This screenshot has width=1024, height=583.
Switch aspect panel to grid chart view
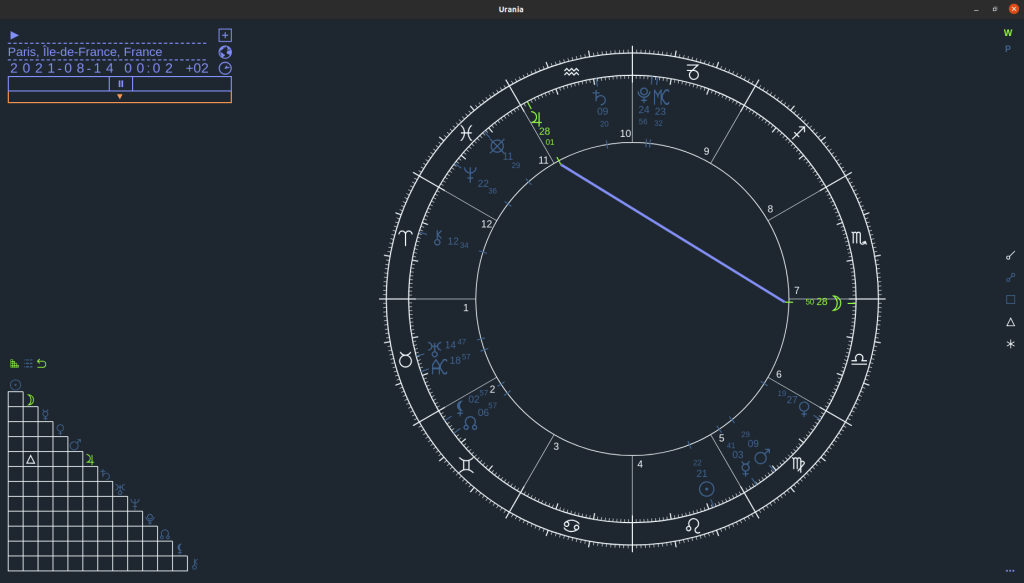[x=14, y=363]
